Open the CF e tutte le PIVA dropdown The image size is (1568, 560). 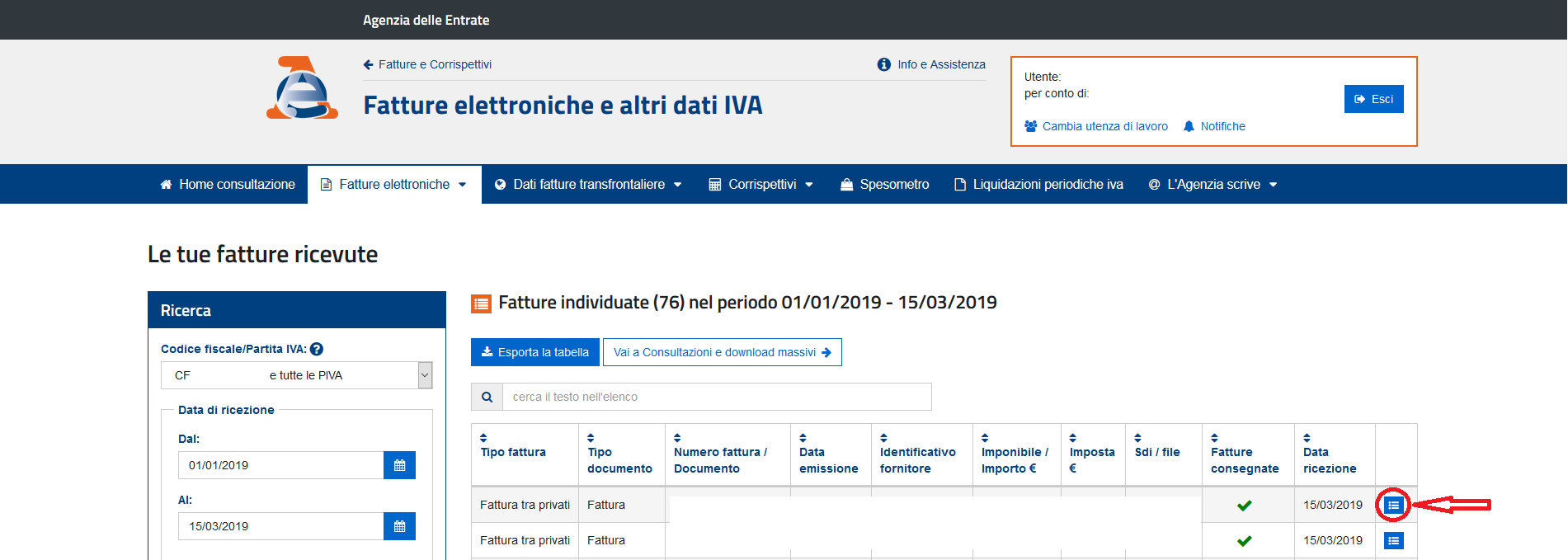(297, 375)
